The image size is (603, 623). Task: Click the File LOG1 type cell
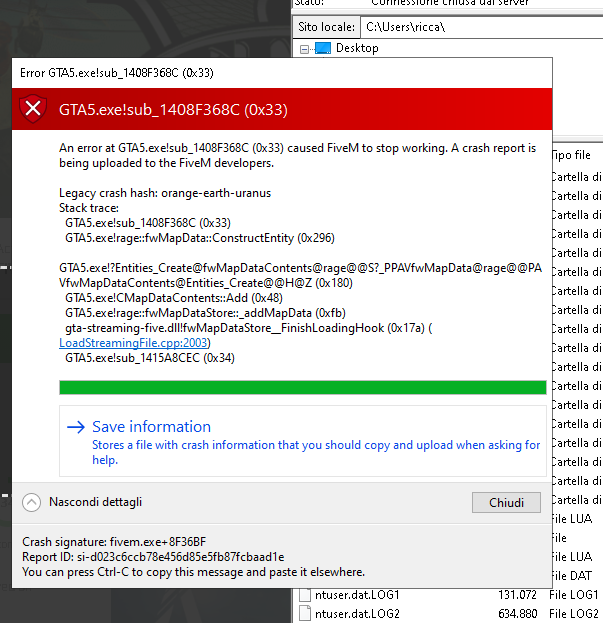pyautogui.click(x=574, y=595)
